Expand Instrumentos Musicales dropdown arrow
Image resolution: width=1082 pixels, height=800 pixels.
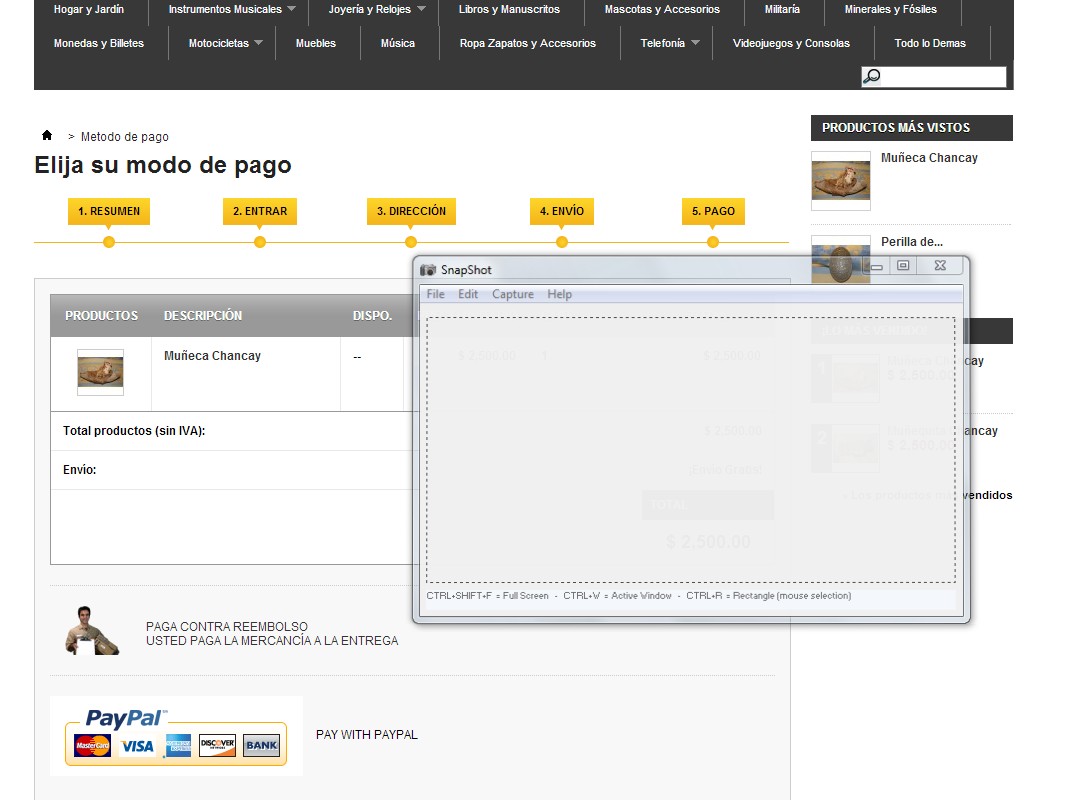tap(291, 10)
